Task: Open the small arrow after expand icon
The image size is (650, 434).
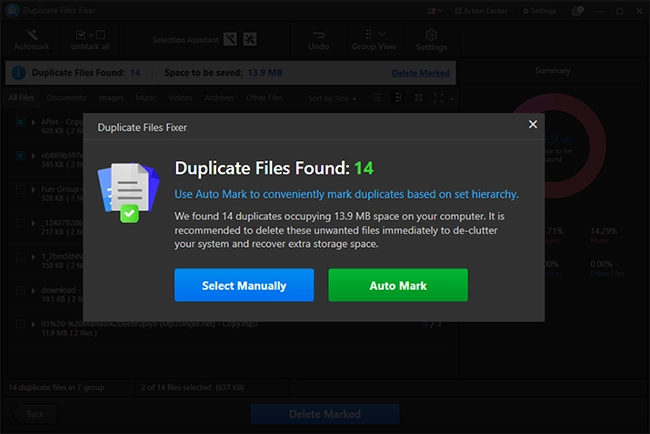Action: (x=452, y=99)
